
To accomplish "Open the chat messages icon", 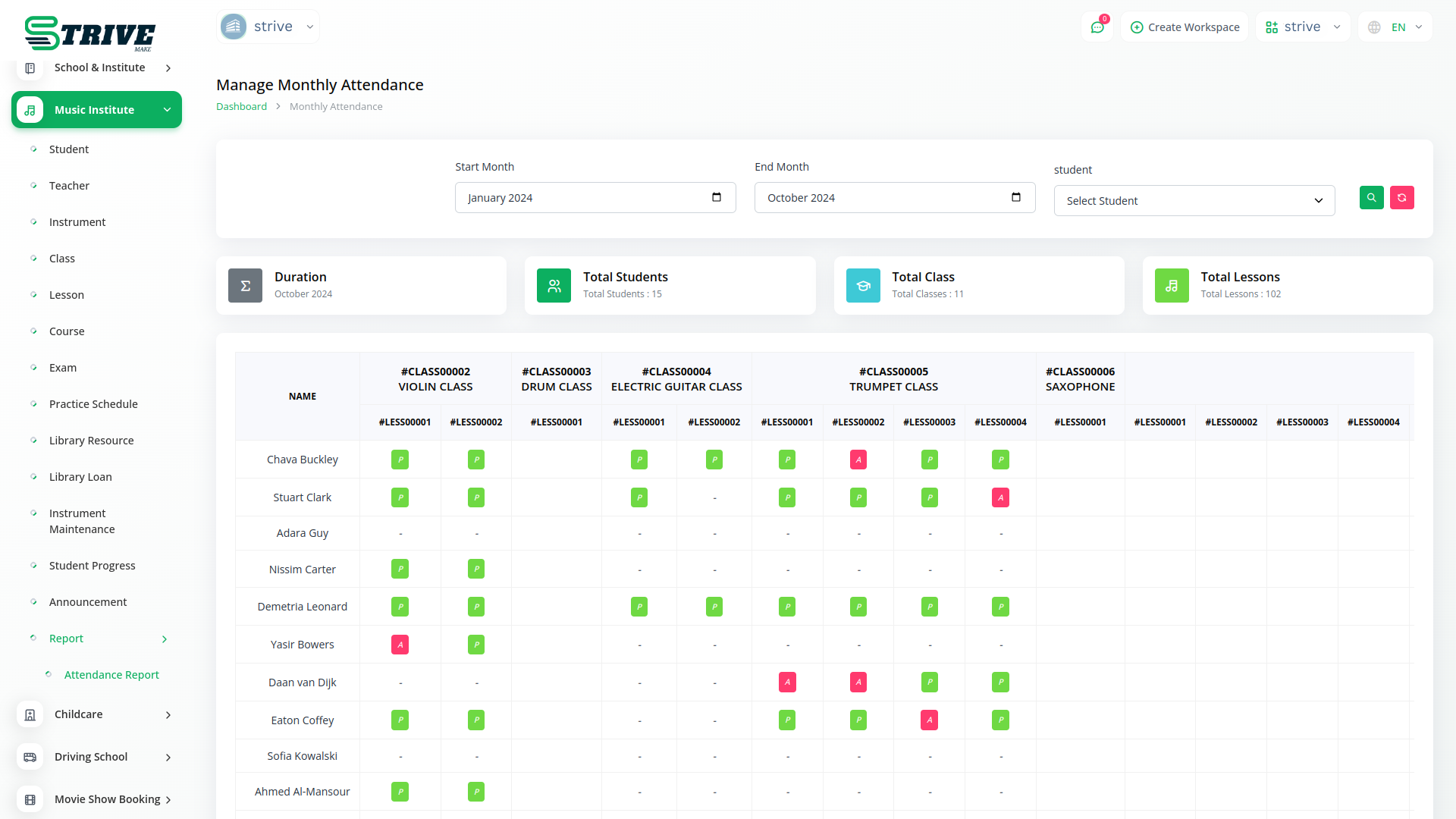I will [x=1097, y=27].
